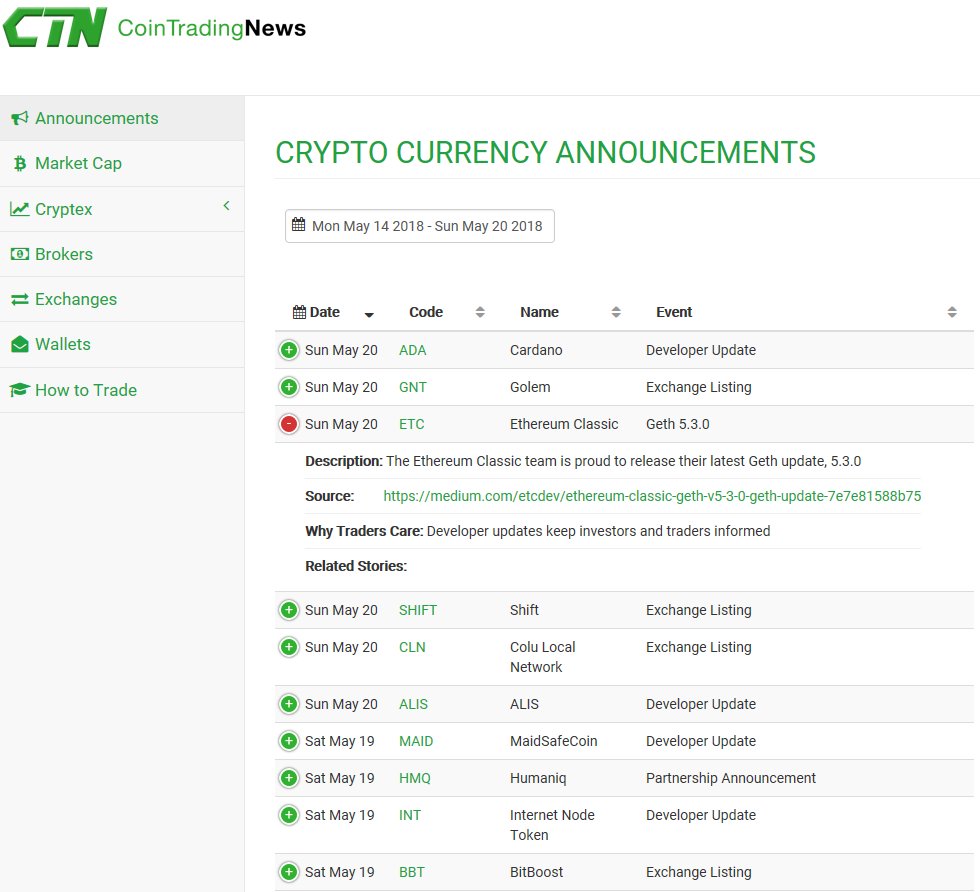Click the Humaniq name cell

coord(538,778)
